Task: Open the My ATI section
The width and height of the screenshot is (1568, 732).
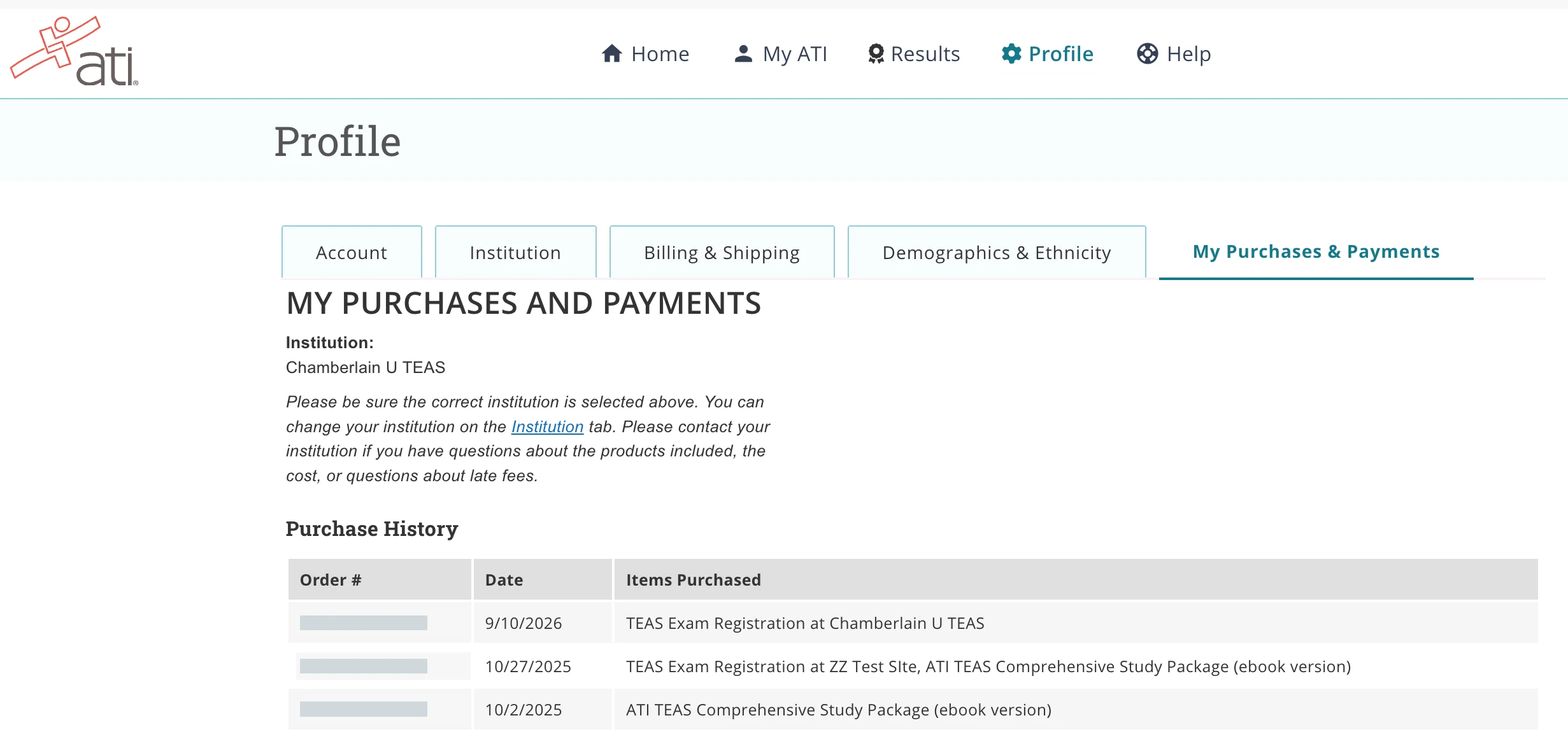Action: point(780,53)
